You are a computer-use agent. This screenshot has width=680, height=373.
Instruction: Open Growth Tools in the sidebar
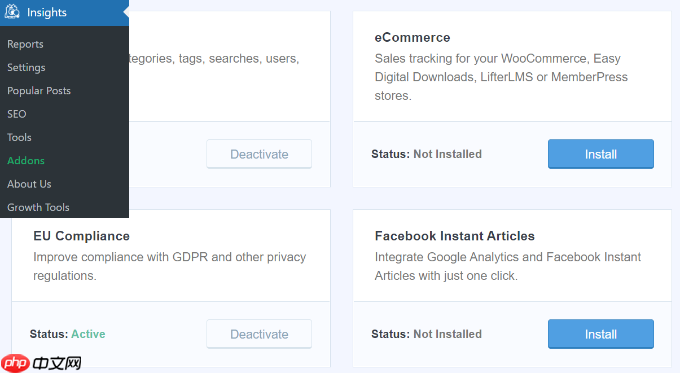(x=38, y=207)
